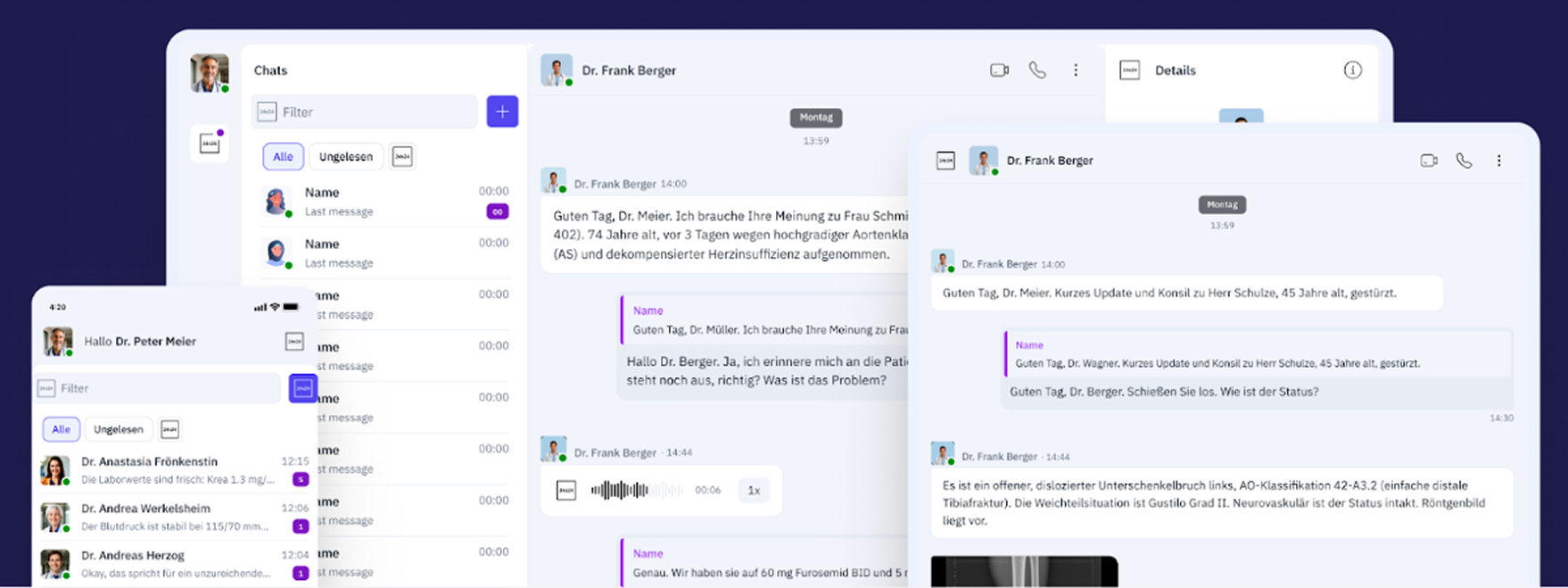This screenshot has height=588, width=1568.
Task: Click reply Schießen Sie los. Wie ist der Status?
Action: (1163, 392)
